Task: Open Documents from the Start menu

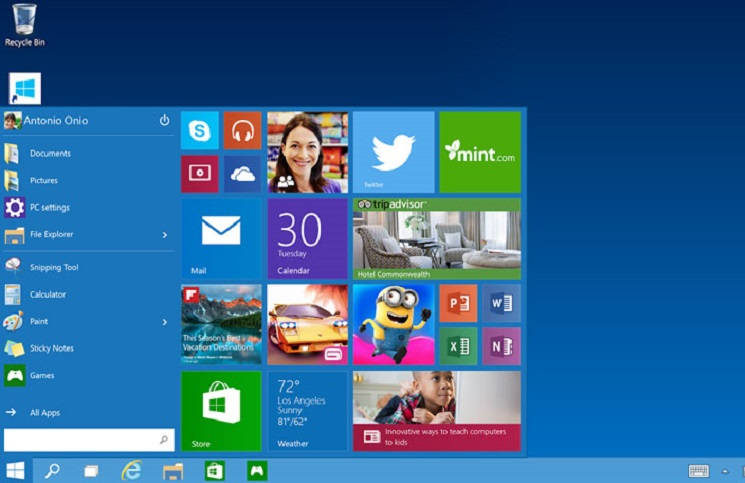Action: click(x=49, y=154)
